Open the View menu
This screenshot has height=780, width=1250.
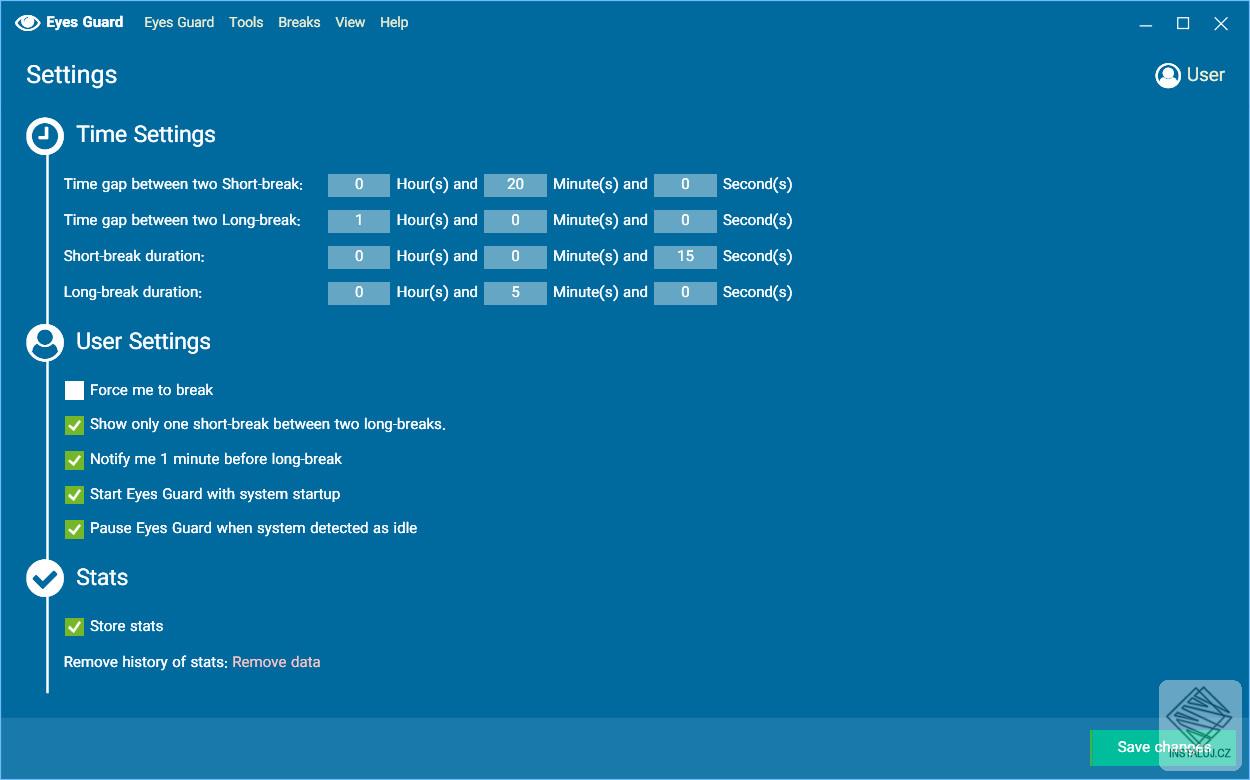click(x=350, y=22)
